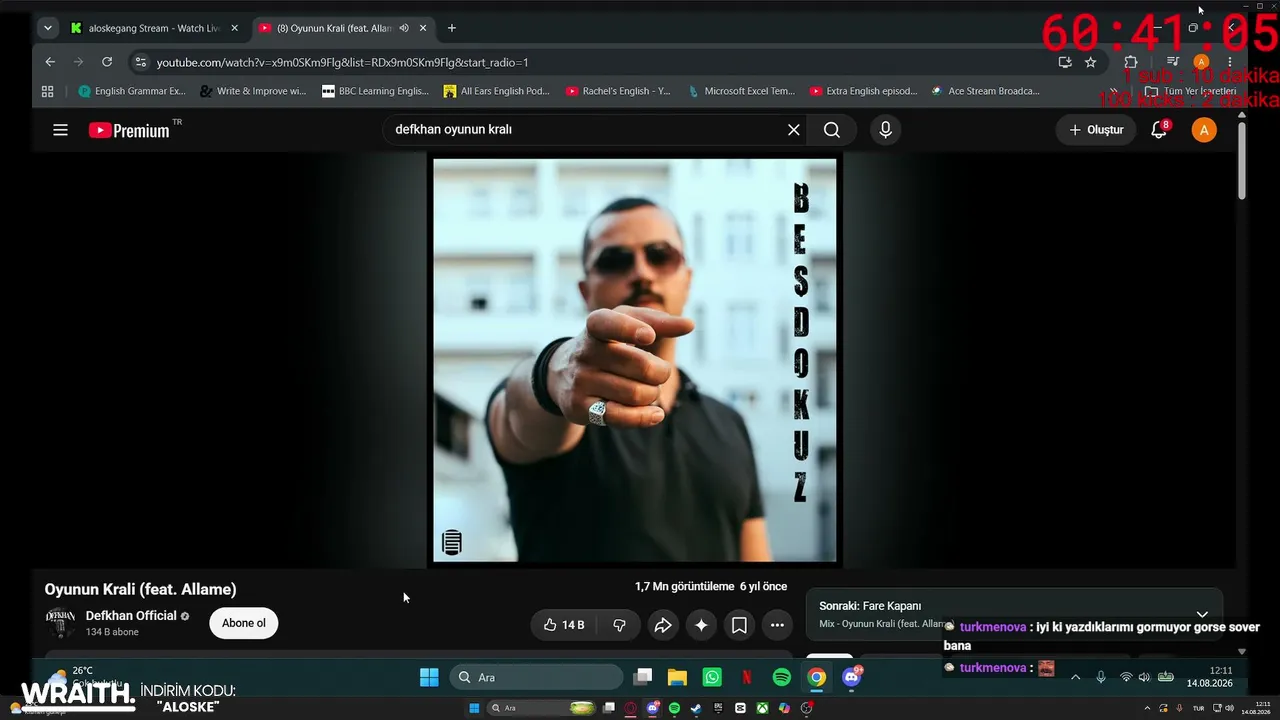Screen dimensions: 1280x720
Task: Open more actions three-dot menu below video
Action: tap(777, 625)
